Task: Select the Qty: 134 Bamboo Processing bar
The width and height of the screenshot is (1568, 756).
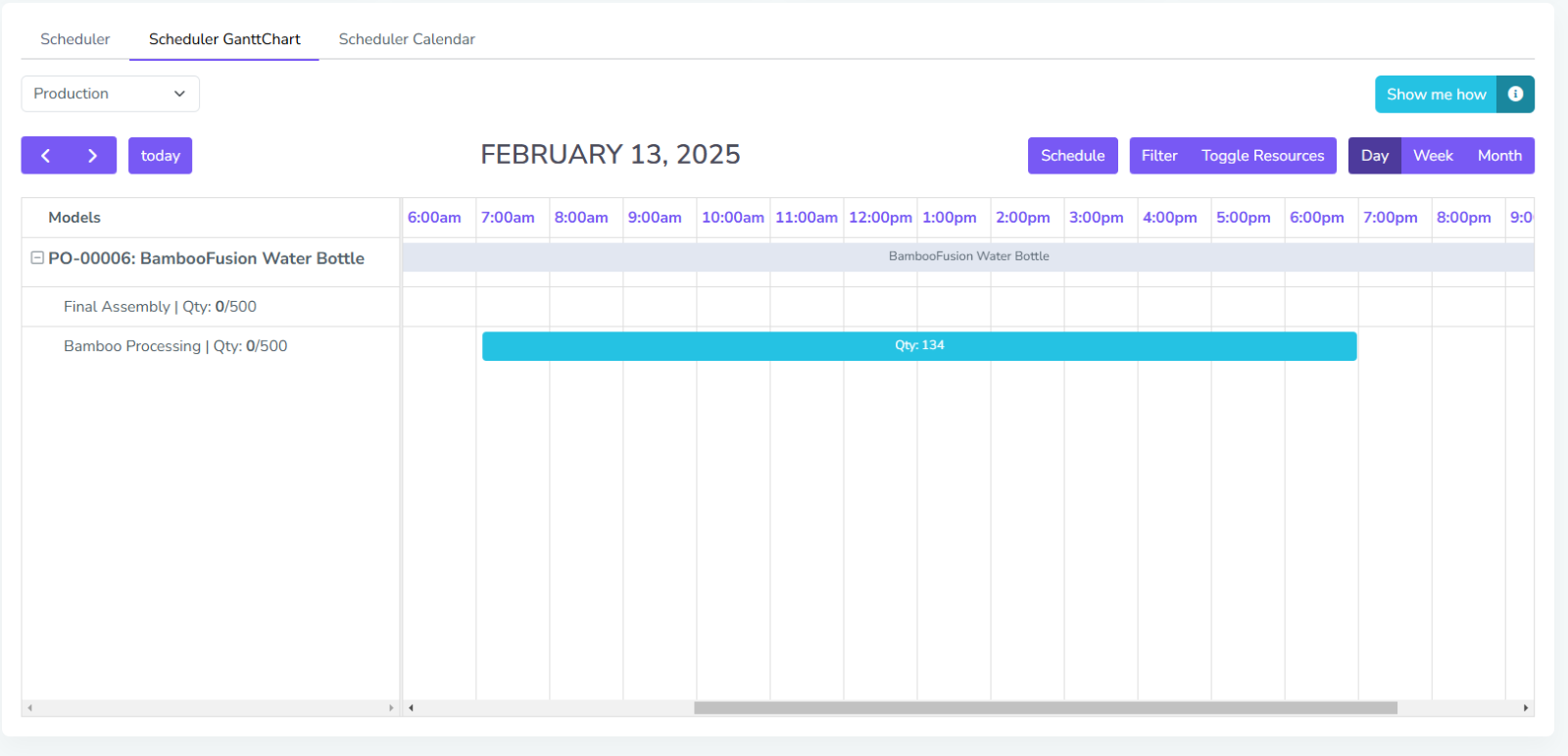Action: point(919,346)
